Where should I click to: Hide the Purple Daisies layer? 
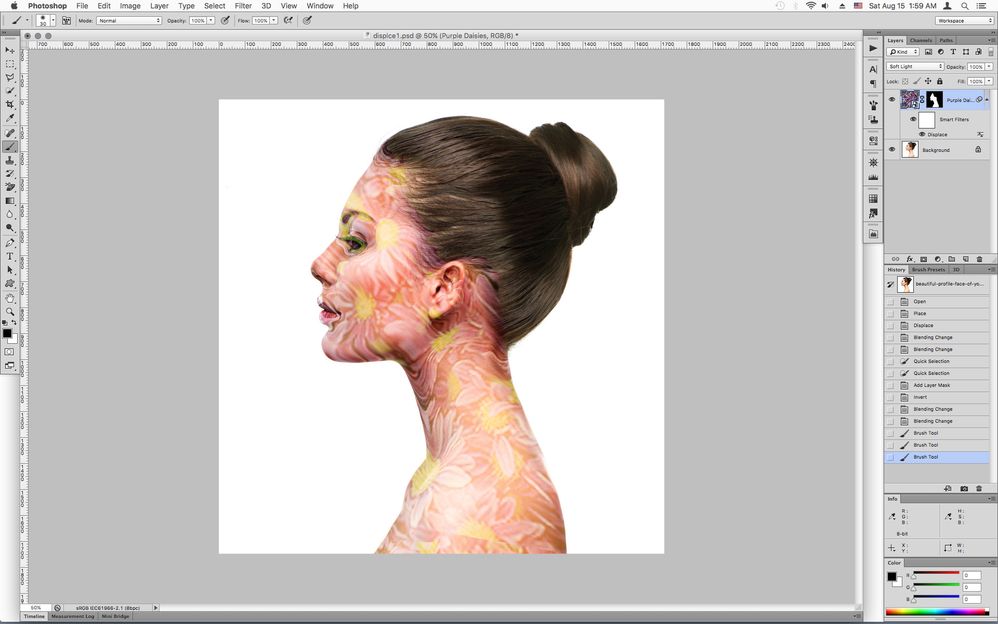point(892,99)
